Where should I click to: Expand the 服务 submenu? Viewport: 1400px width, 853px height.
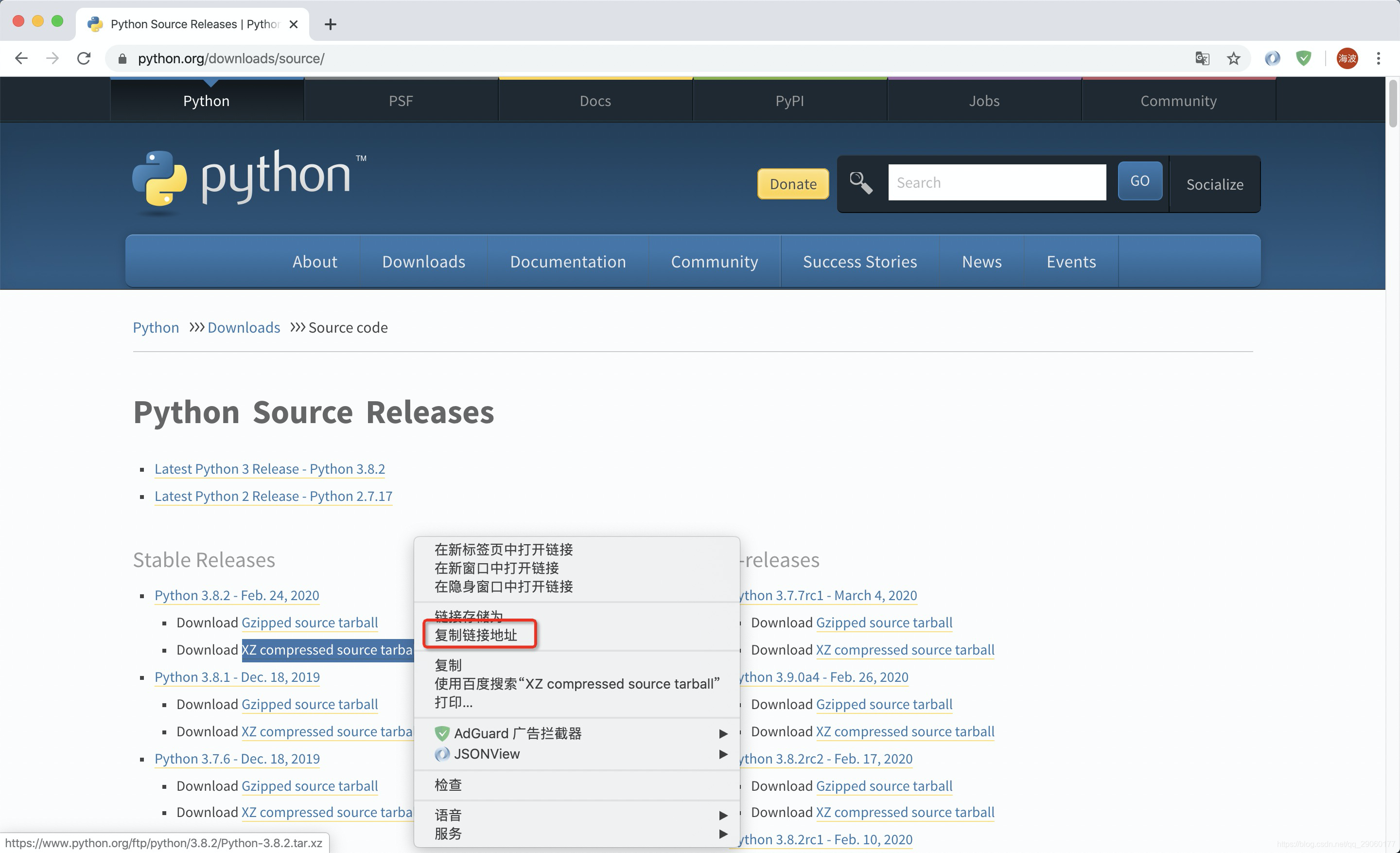(x=577, y=834)
